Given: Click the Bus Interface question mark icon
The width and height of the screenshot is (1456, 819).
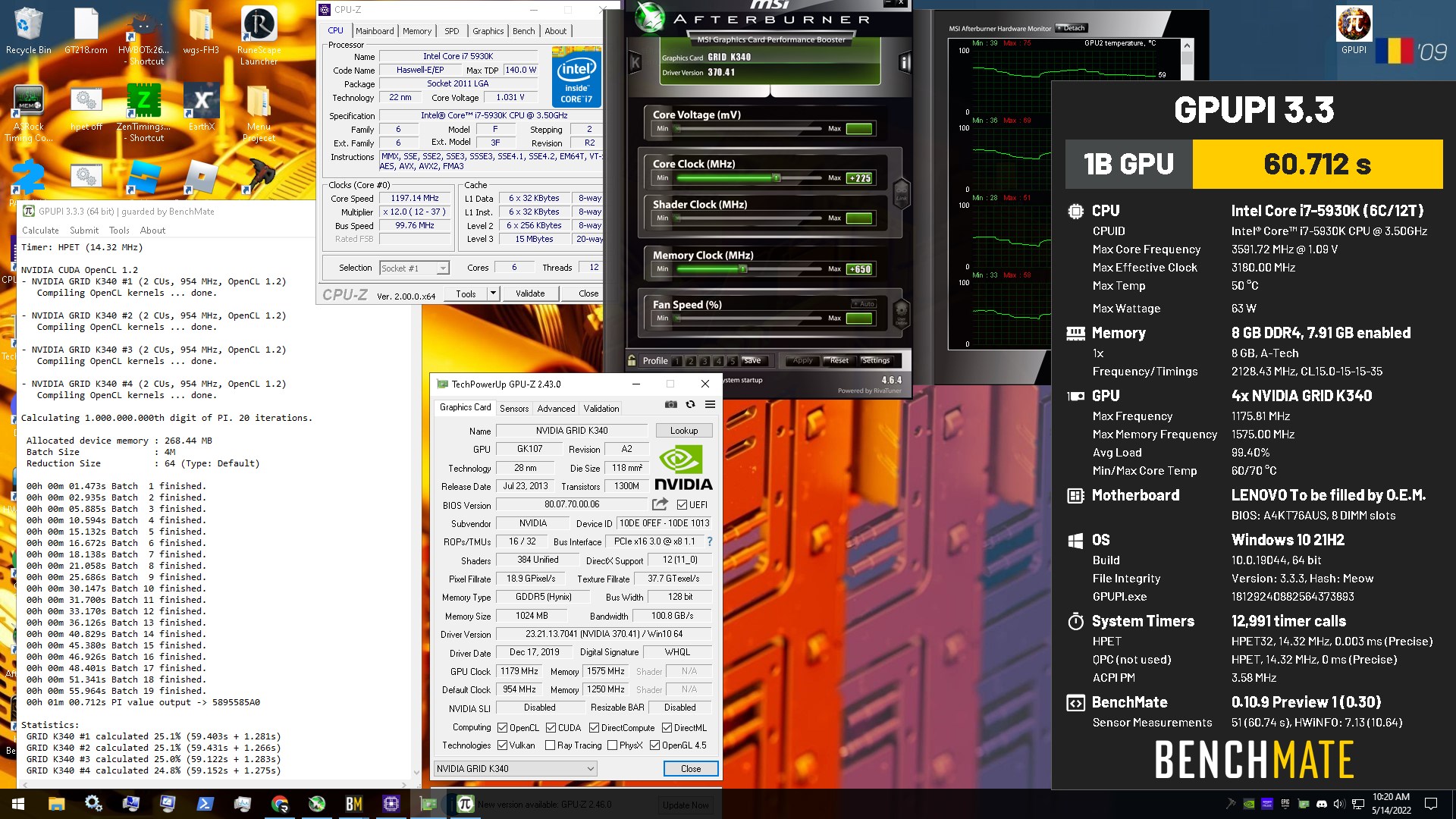Looking at the screenshot, I should pos(710,541).
